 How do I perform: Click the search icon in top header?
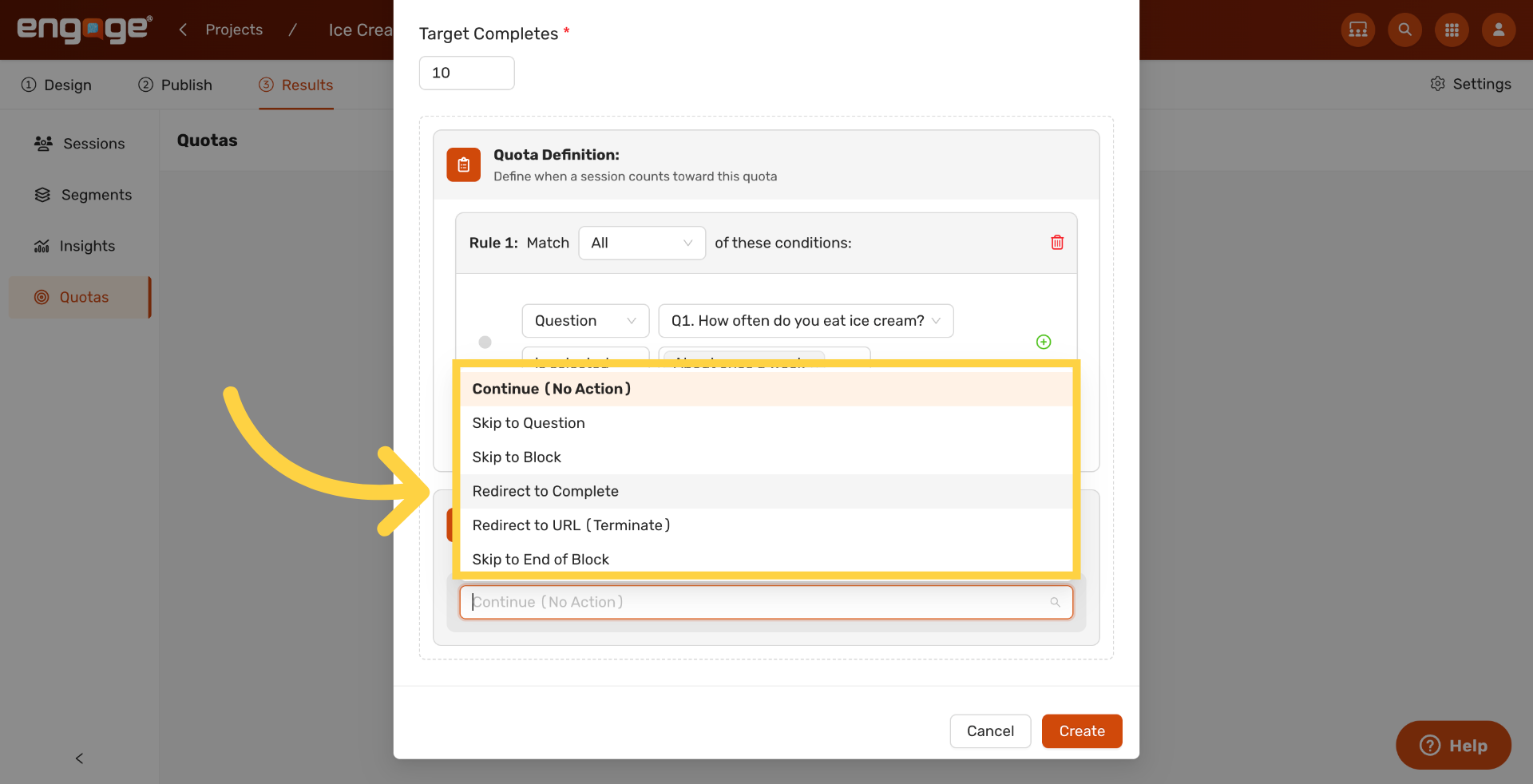(1404, 30)
